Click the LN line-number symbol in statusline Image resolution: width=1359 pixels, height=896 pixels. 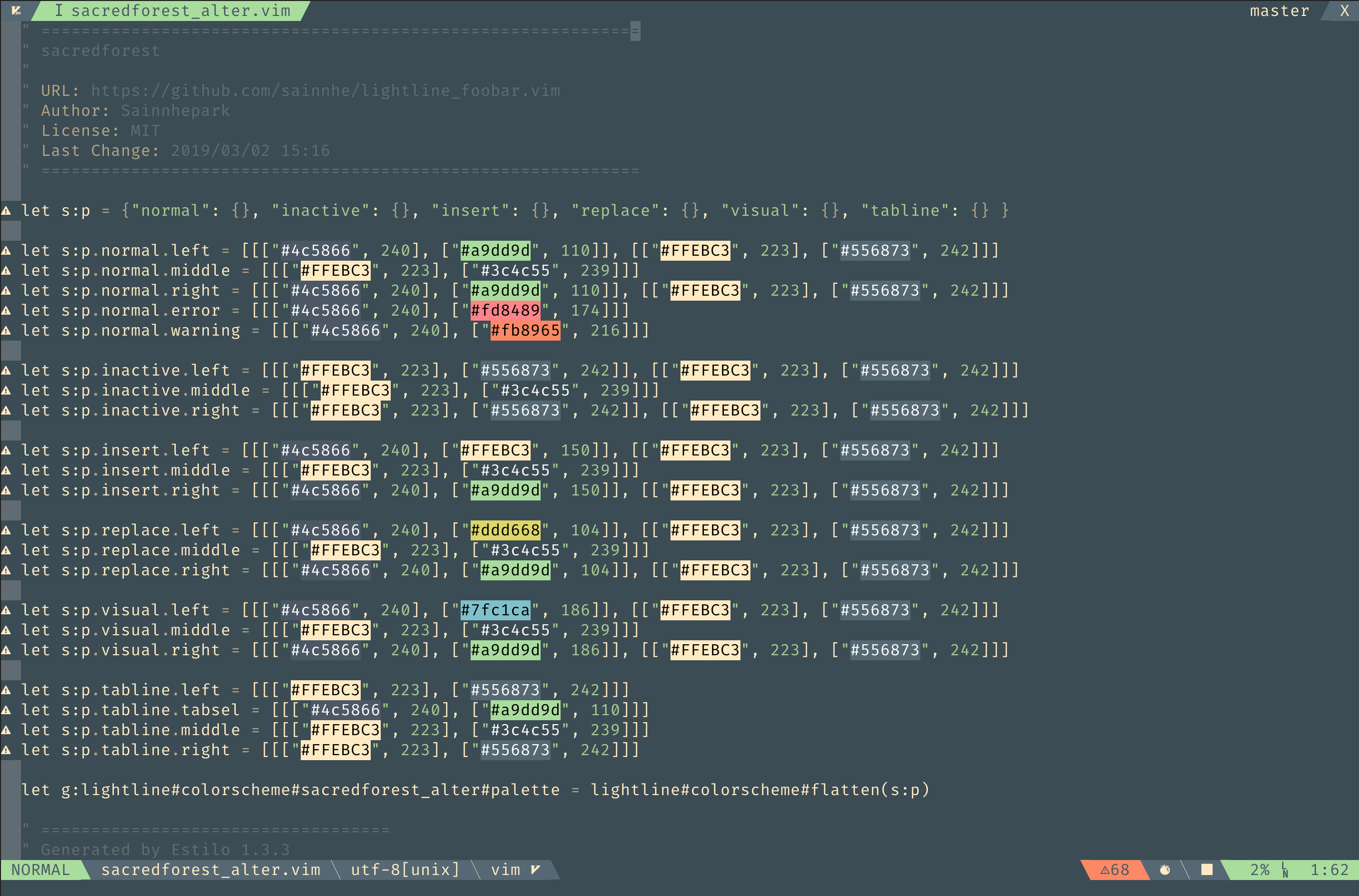(x=1285, y=871)
